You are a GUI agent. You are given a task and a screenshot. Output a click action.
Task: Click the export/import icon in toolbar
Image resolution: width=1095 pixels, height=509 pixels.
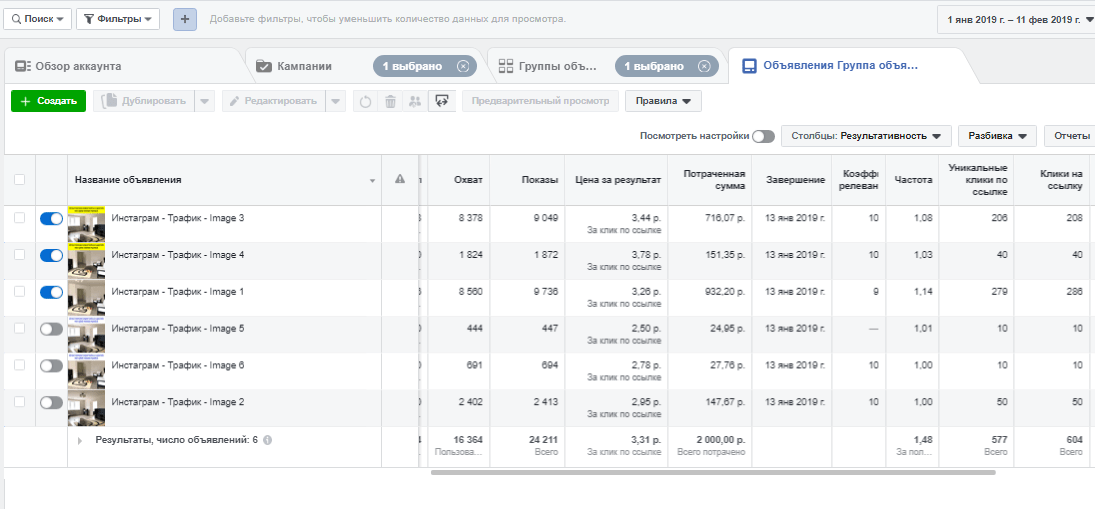tap(441, 101)
